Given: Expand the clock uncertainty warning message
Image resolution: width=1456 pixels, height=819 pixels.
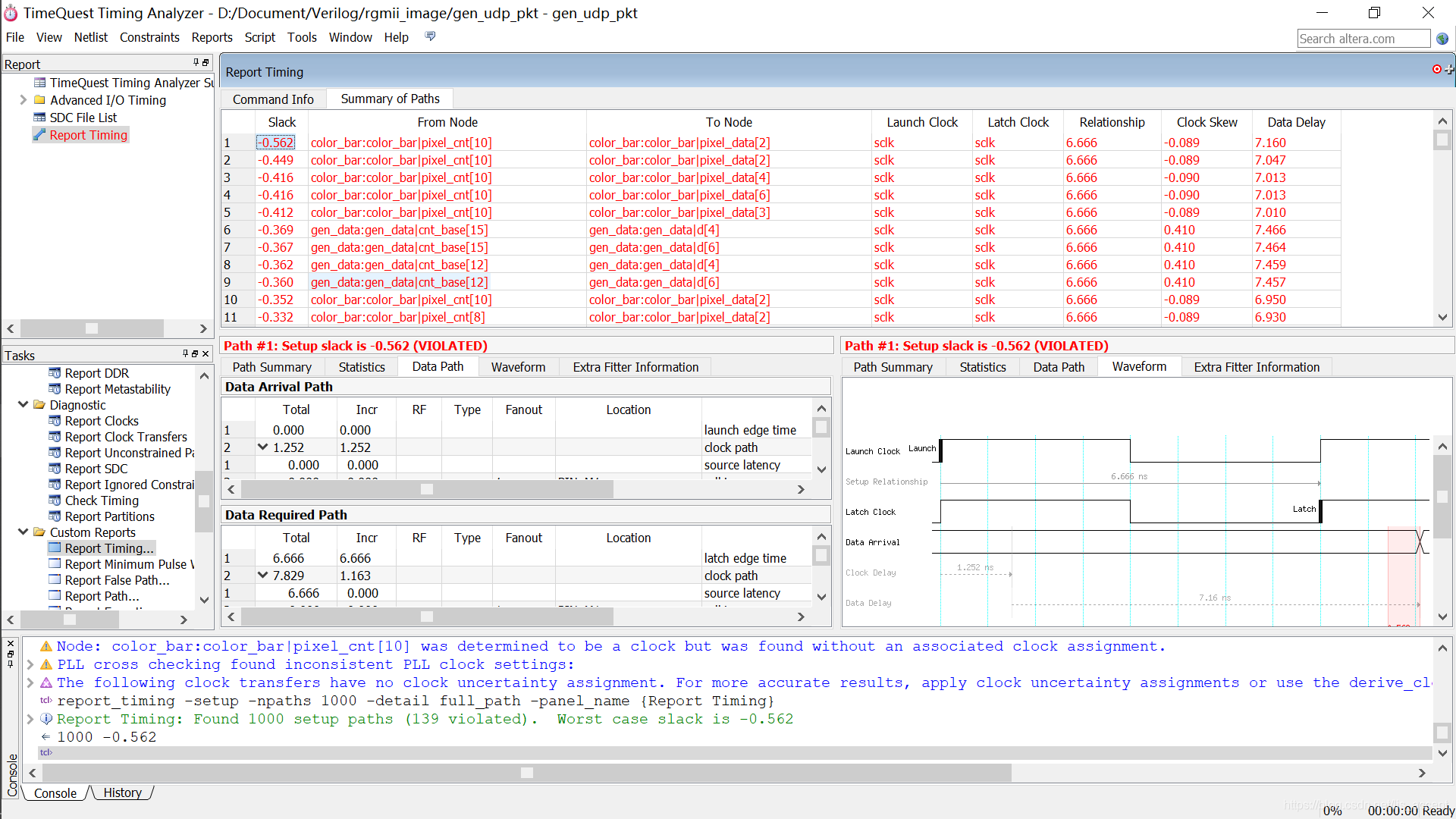Looking at the screenshot, I should tap(30, 682).
